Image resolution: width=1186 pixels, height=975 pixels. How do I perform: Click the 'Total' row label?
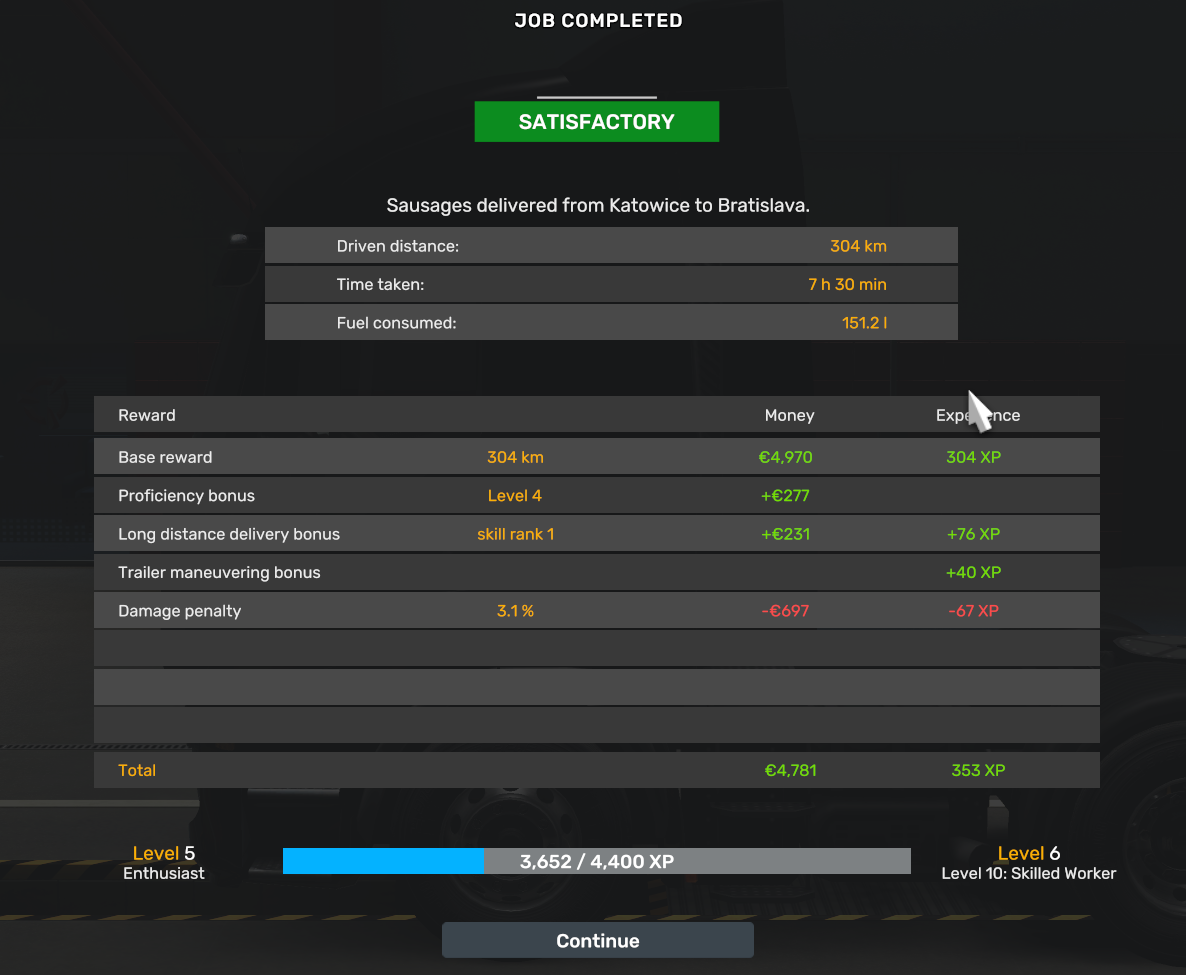[x=137, y=770]
